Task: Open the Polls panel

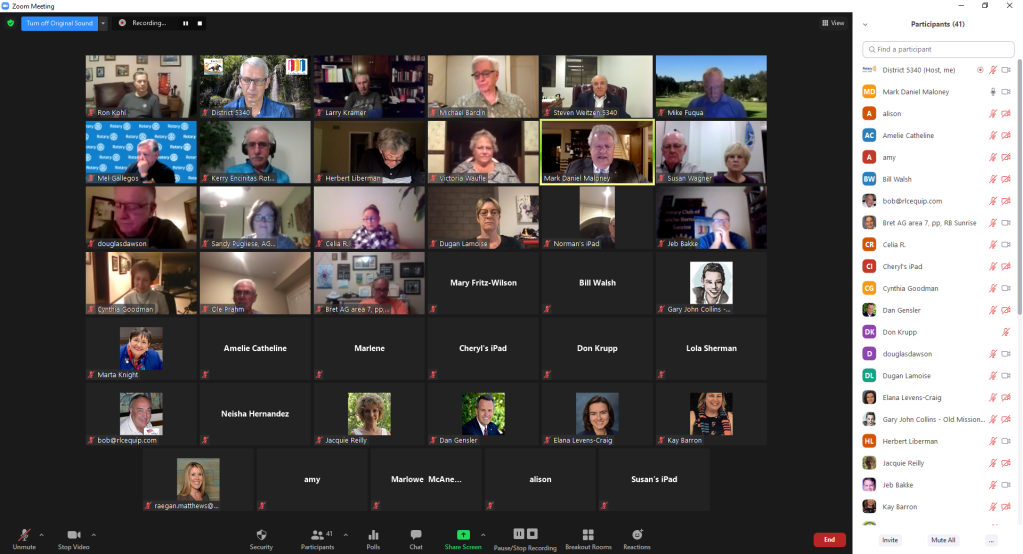Action: [373, 535]
